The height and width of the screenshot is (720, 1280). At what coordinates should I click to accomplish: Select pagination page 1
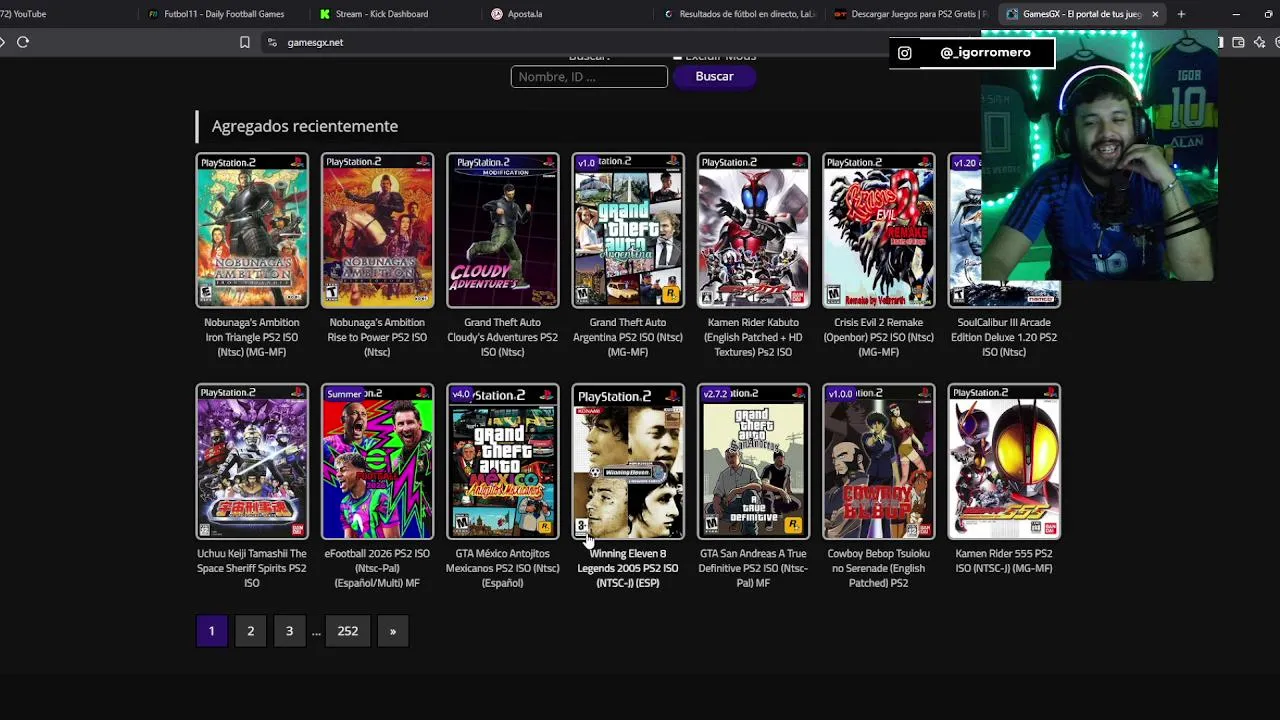click(x=211, y=631)
